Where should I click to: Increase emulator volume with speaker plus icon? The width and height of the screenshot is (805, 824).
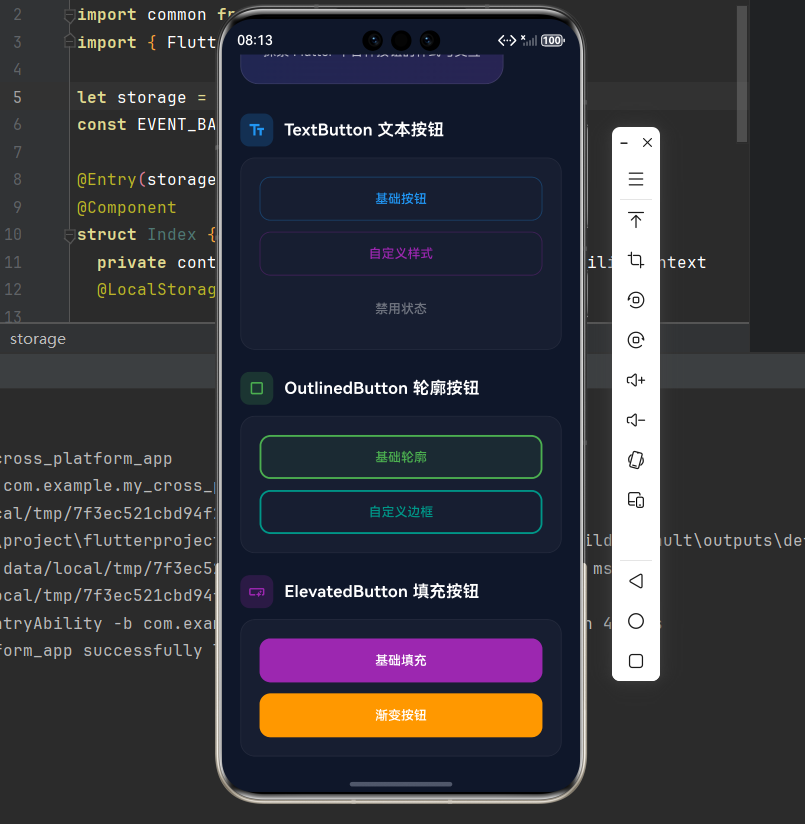pos(636,380)
